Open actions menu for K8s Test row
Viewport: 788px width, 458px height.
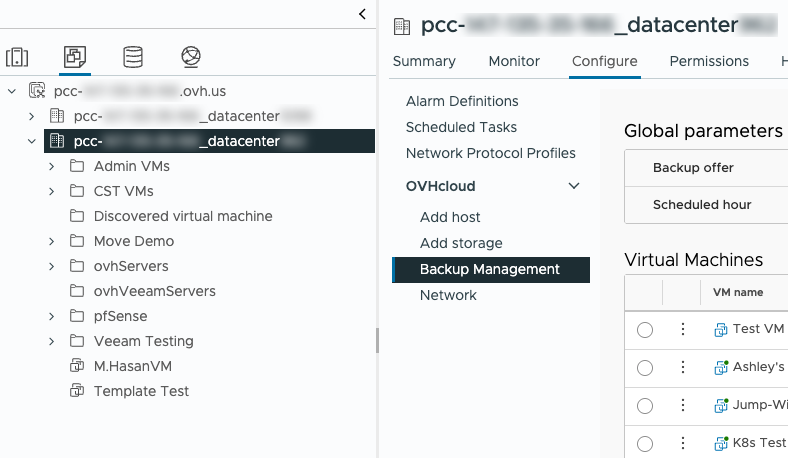coord(682,443)
